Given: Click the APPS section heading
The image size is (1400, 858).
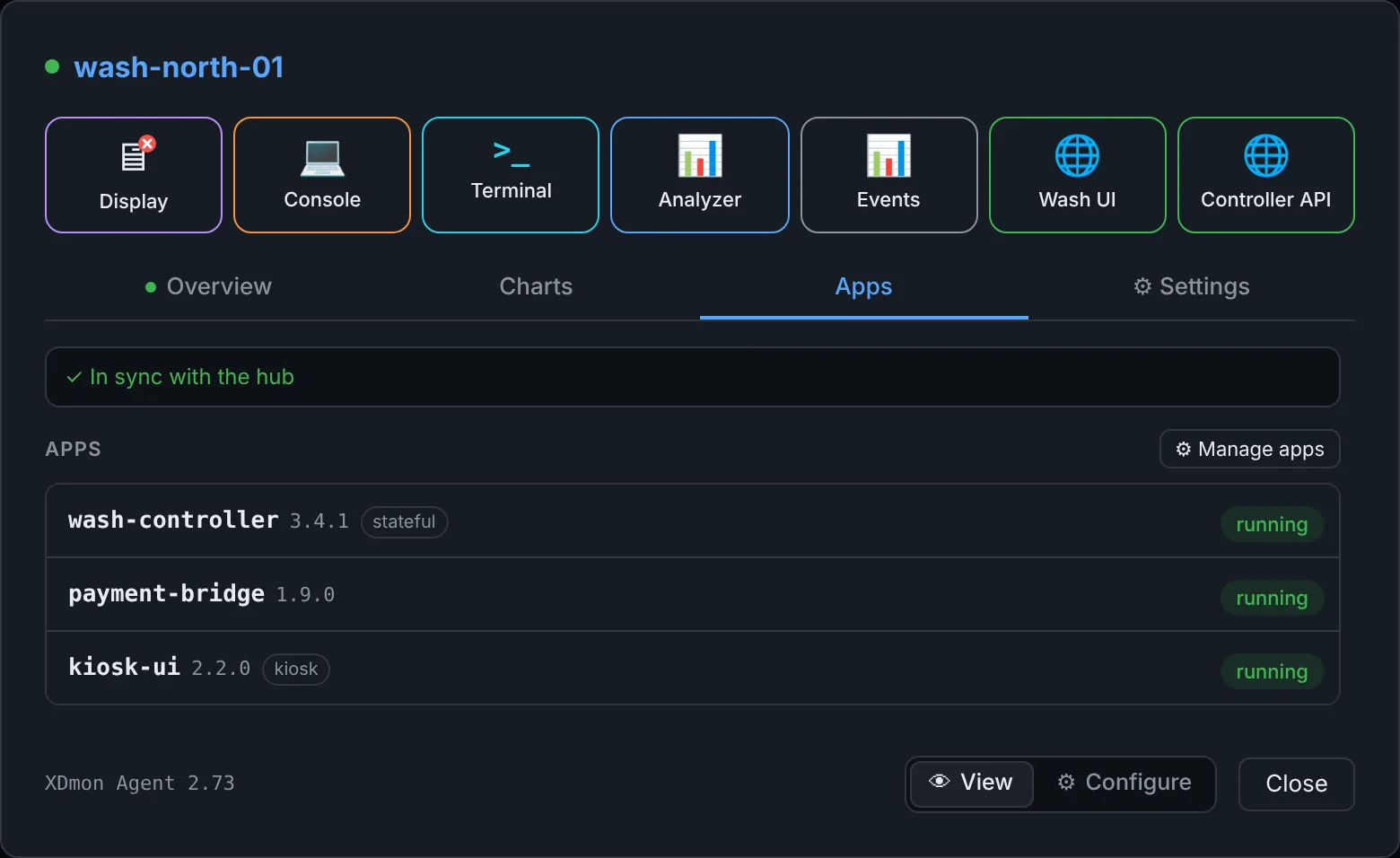Looking at the screenshot, I should coord(74,449).
